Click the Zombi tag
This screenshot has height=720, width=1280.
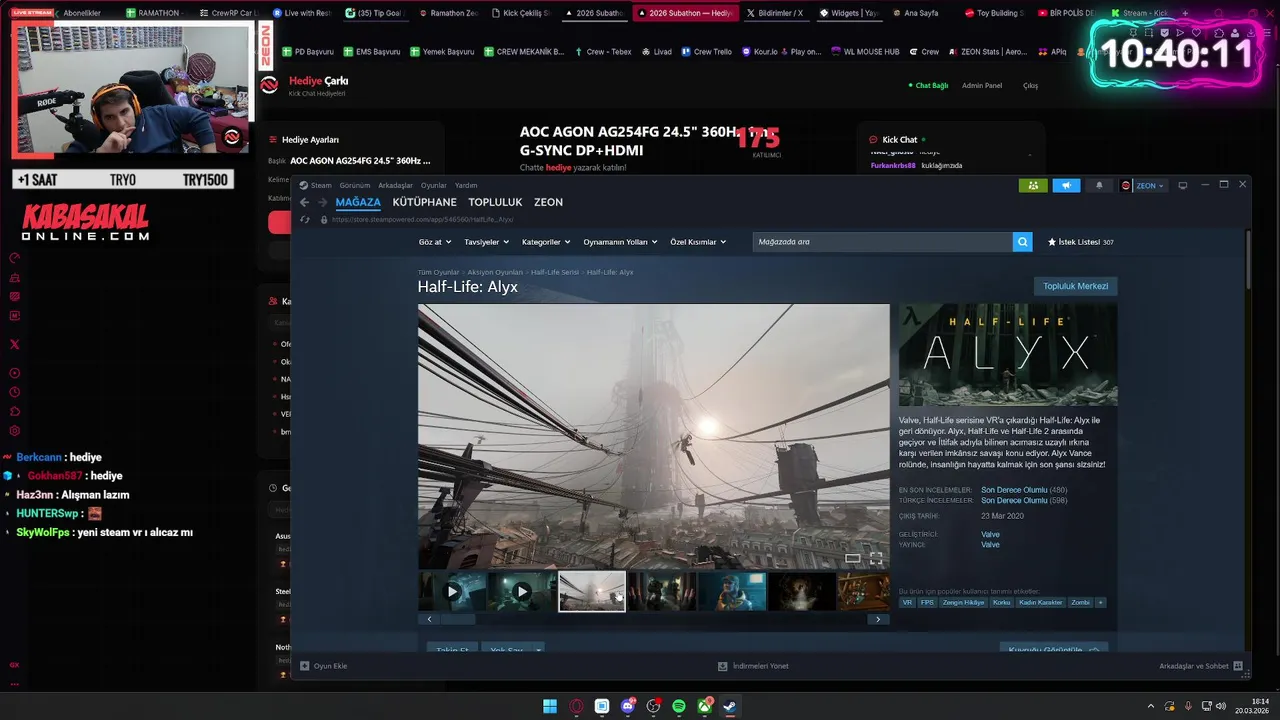(x=1080, y=602)
